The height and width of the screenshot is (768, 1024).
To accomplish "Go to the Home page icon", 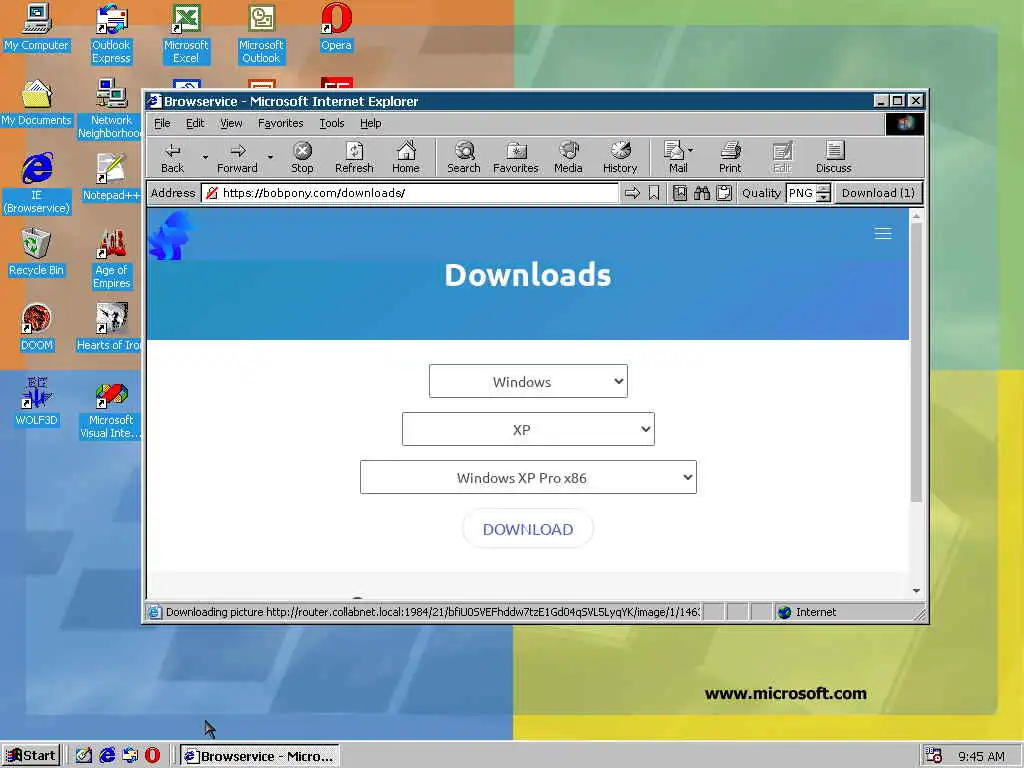I will tap(406, 158).
